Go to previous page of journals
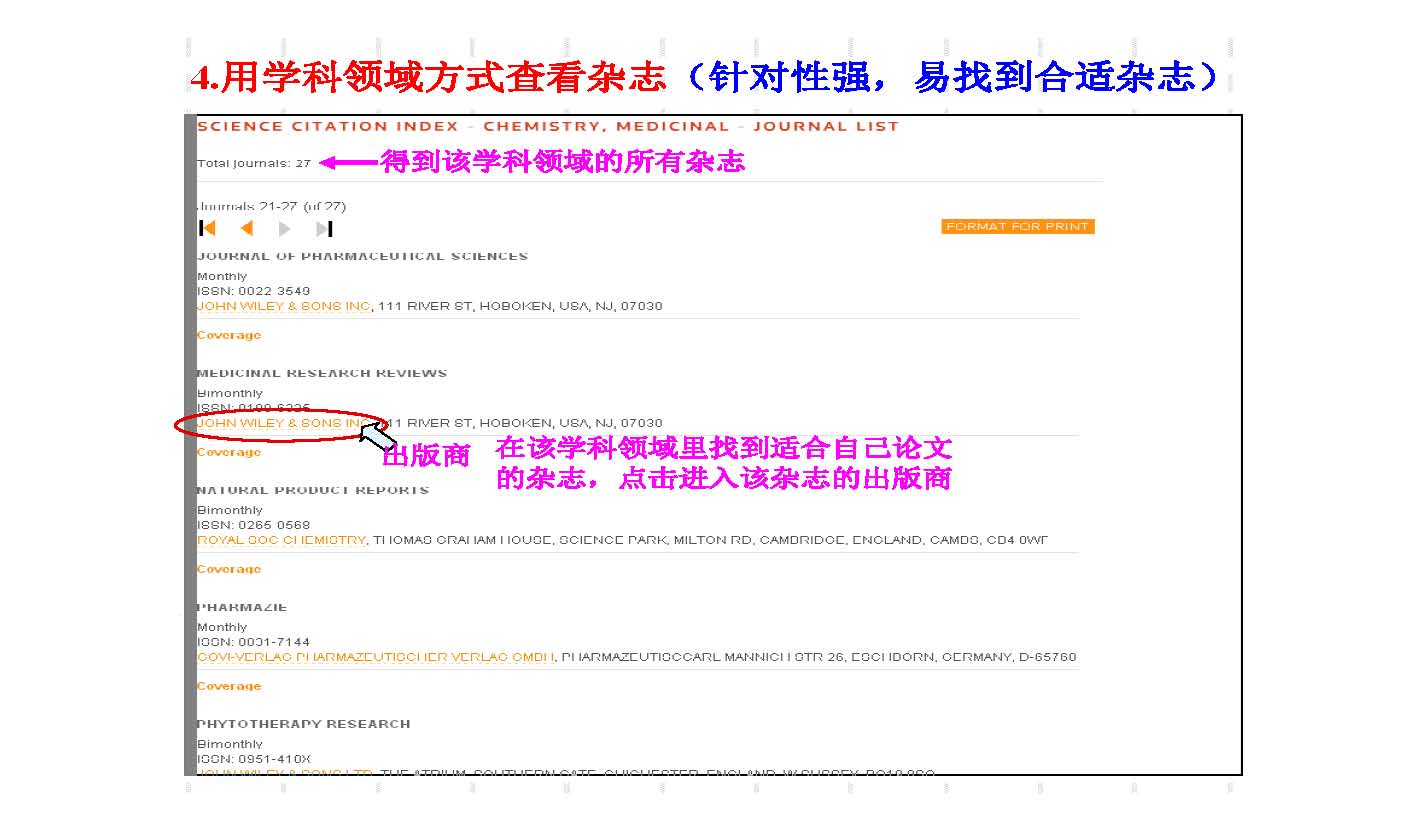Image resolution: width=1427 pixels, height=835 pixels. pos(247,229)
